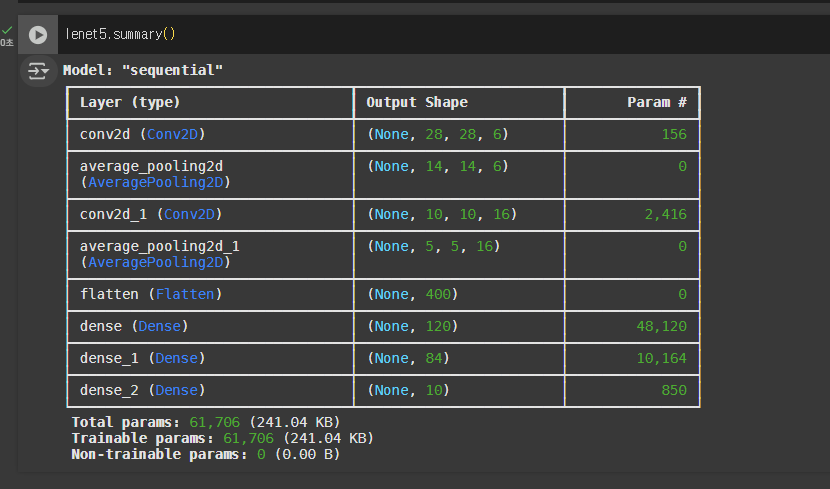Select the param value 156

click(674, 134)
